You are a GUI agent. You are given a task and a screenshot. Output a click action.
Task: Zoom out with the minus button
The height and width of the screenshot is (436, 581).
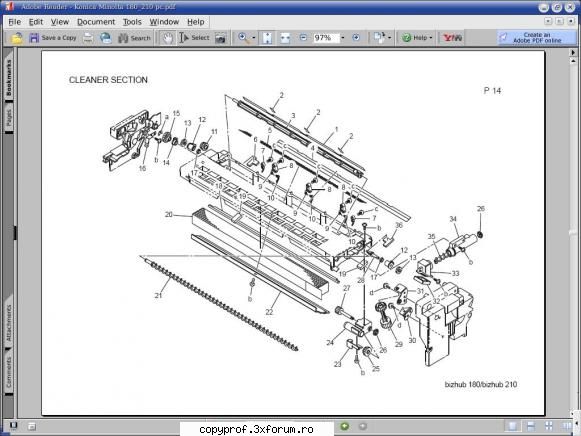click(x=303, y=37)
